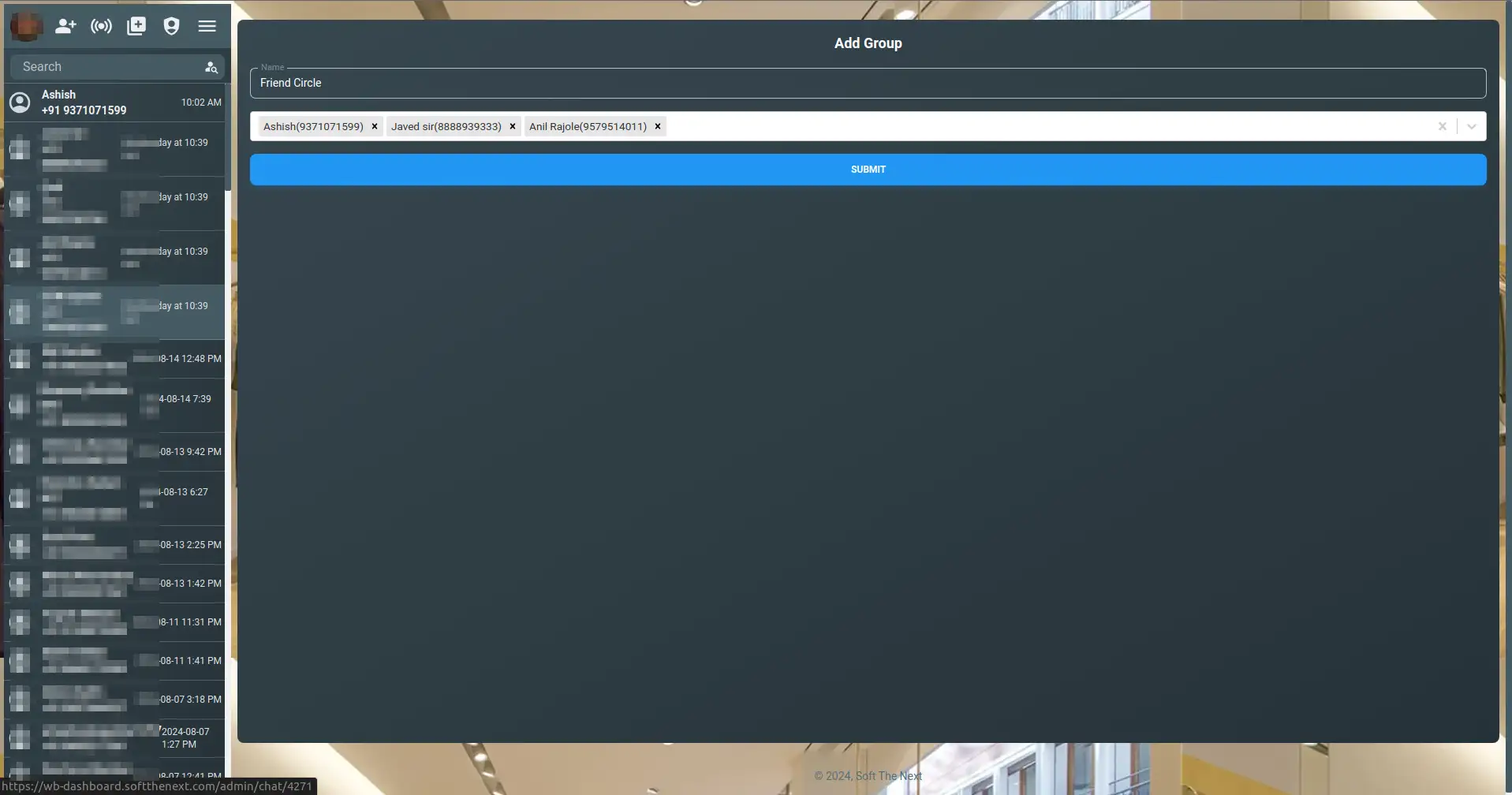Click the SUBMIT button
The image size is (1512, 795).
868,170
